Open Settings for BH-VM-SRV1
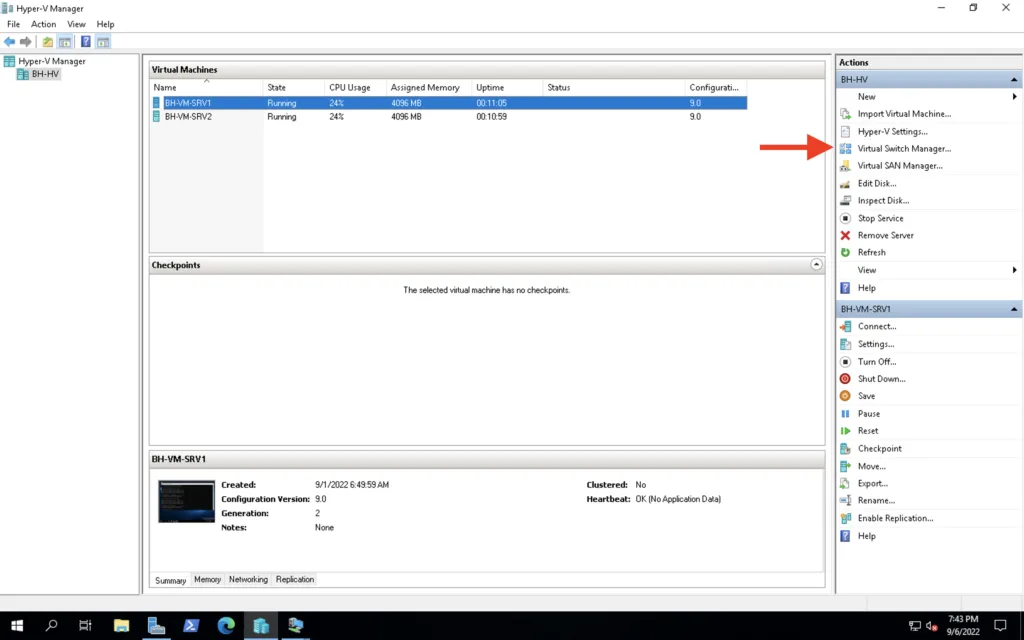This screenshot has width=1024, height=640. (876, 344)
